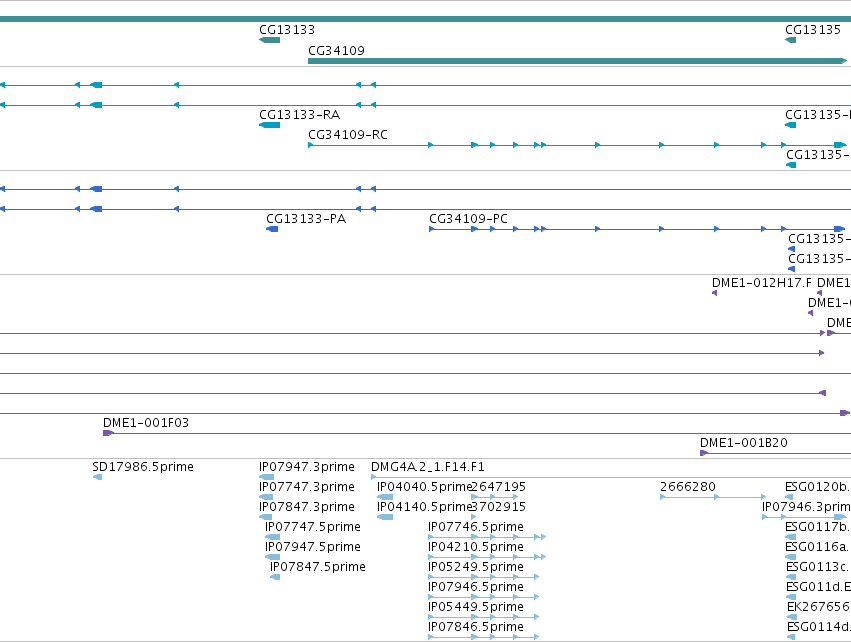
Task: Click the DME1-012H17.F marker
Action: (x=714, y=293)
